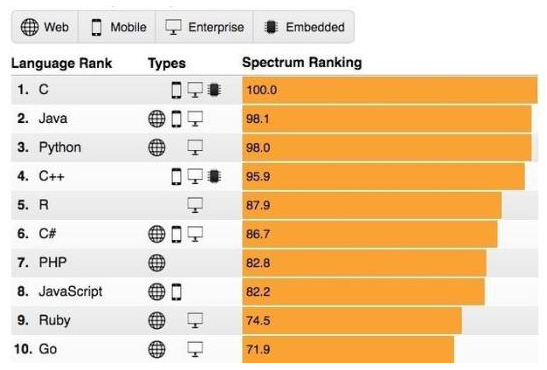Viewport: 547px width, 370px height.
Task: Click the orange 71.9 bar for Go
Action: 348,349
